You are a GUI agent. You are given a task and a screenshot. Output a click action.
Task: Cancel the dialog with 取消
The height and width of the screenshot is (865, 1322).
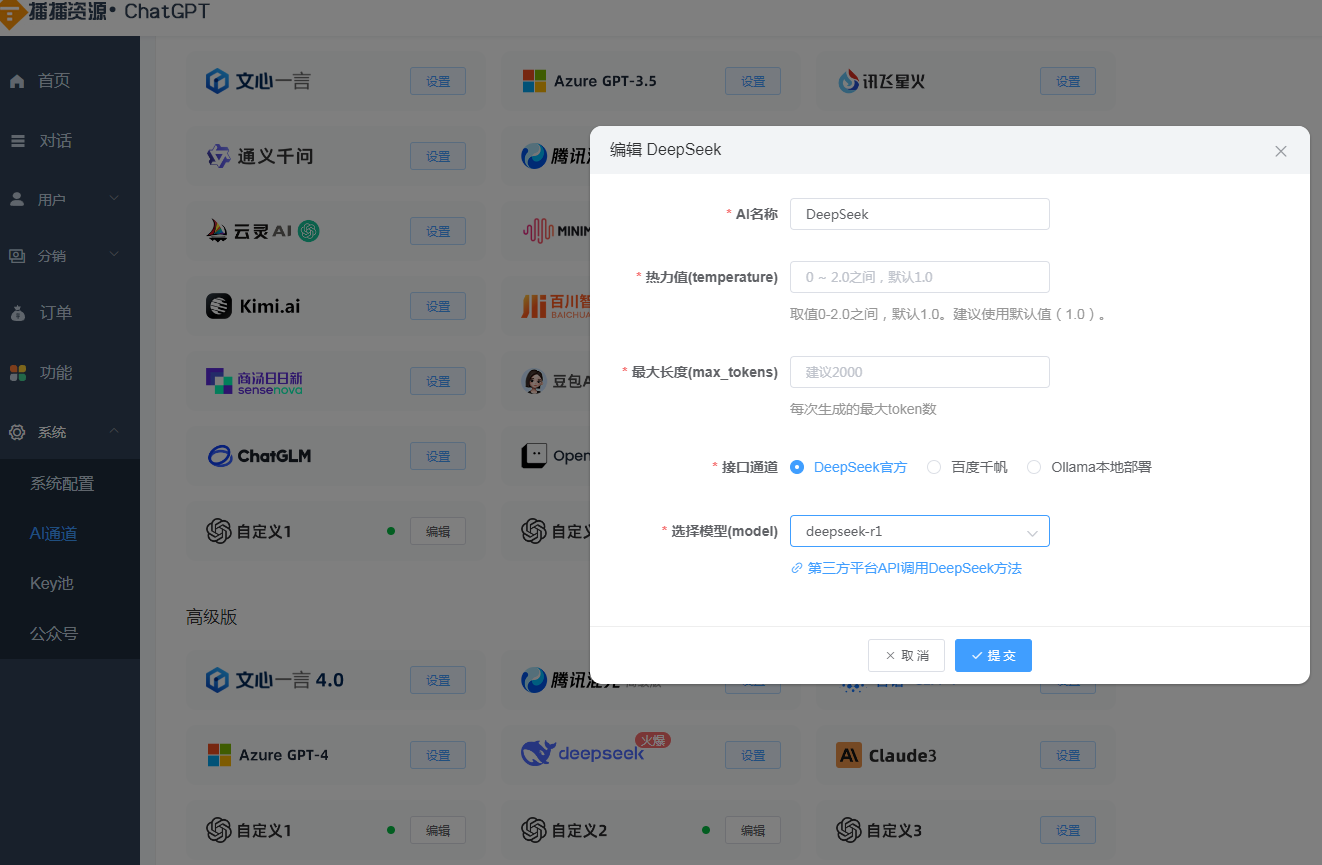(906, 656)
